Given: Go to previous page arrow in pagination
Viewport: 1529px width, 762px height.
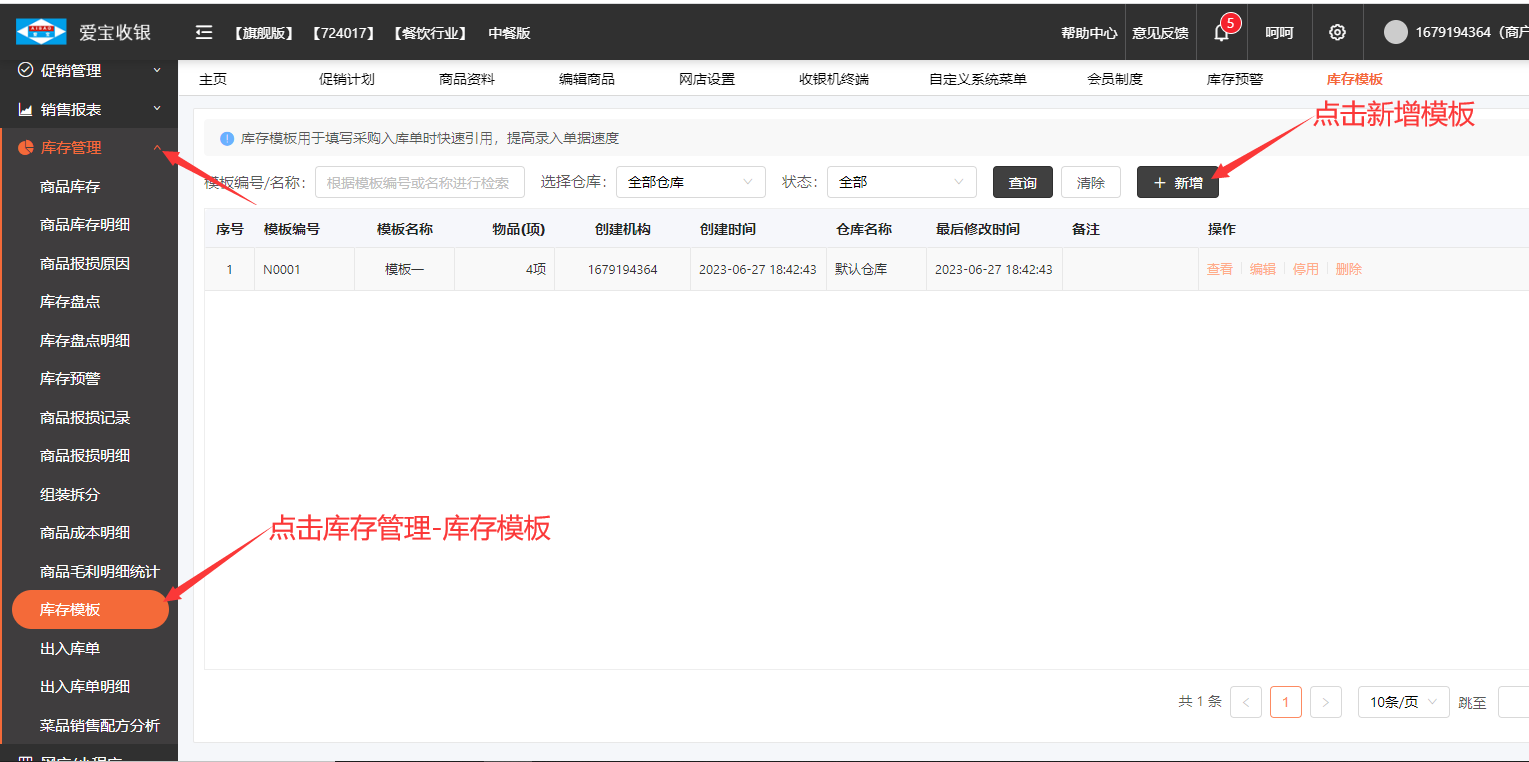Looking at the screenshot, I should [x=1246, y=702].
